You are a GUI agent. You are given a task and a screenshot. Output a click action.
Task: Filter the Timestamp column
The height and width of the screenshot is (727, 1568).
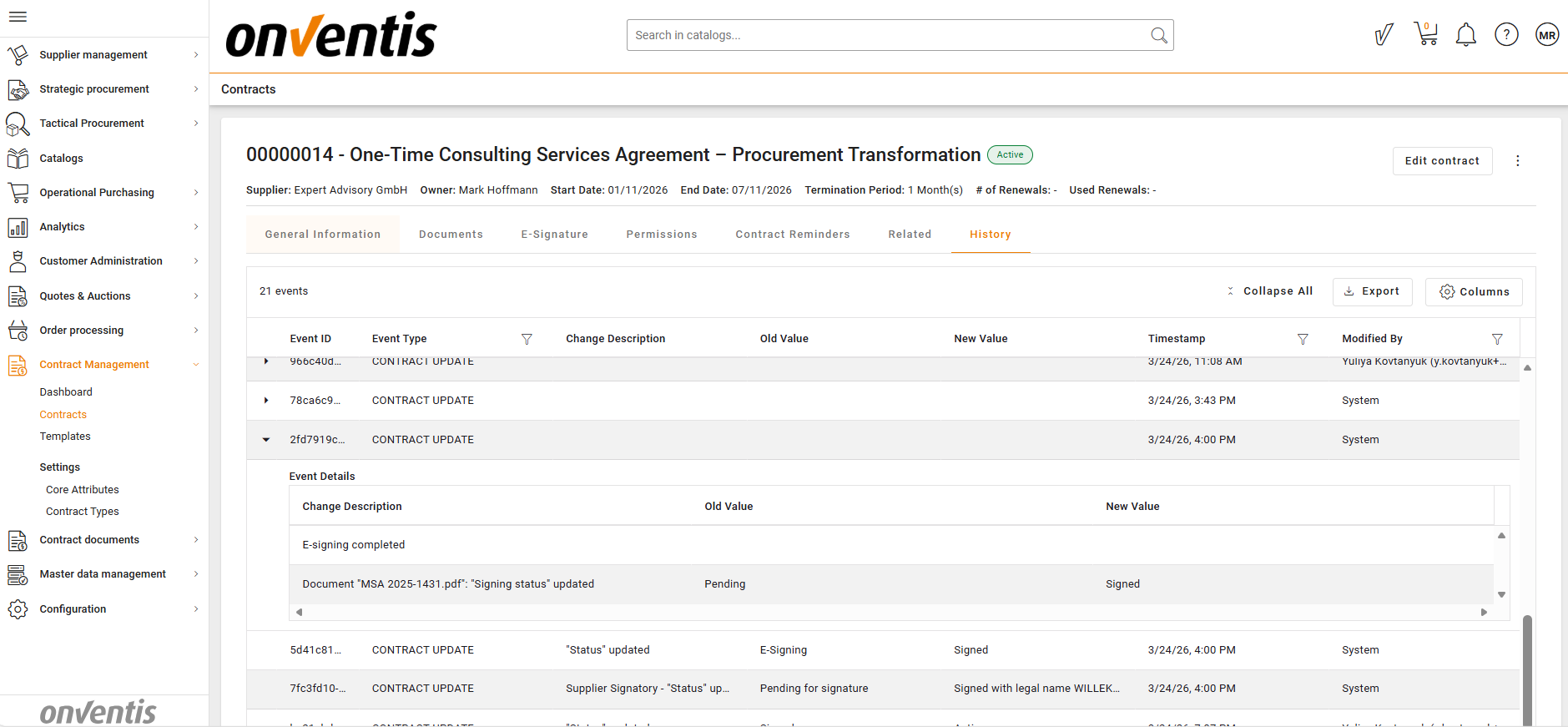(x=1303, y=339)
